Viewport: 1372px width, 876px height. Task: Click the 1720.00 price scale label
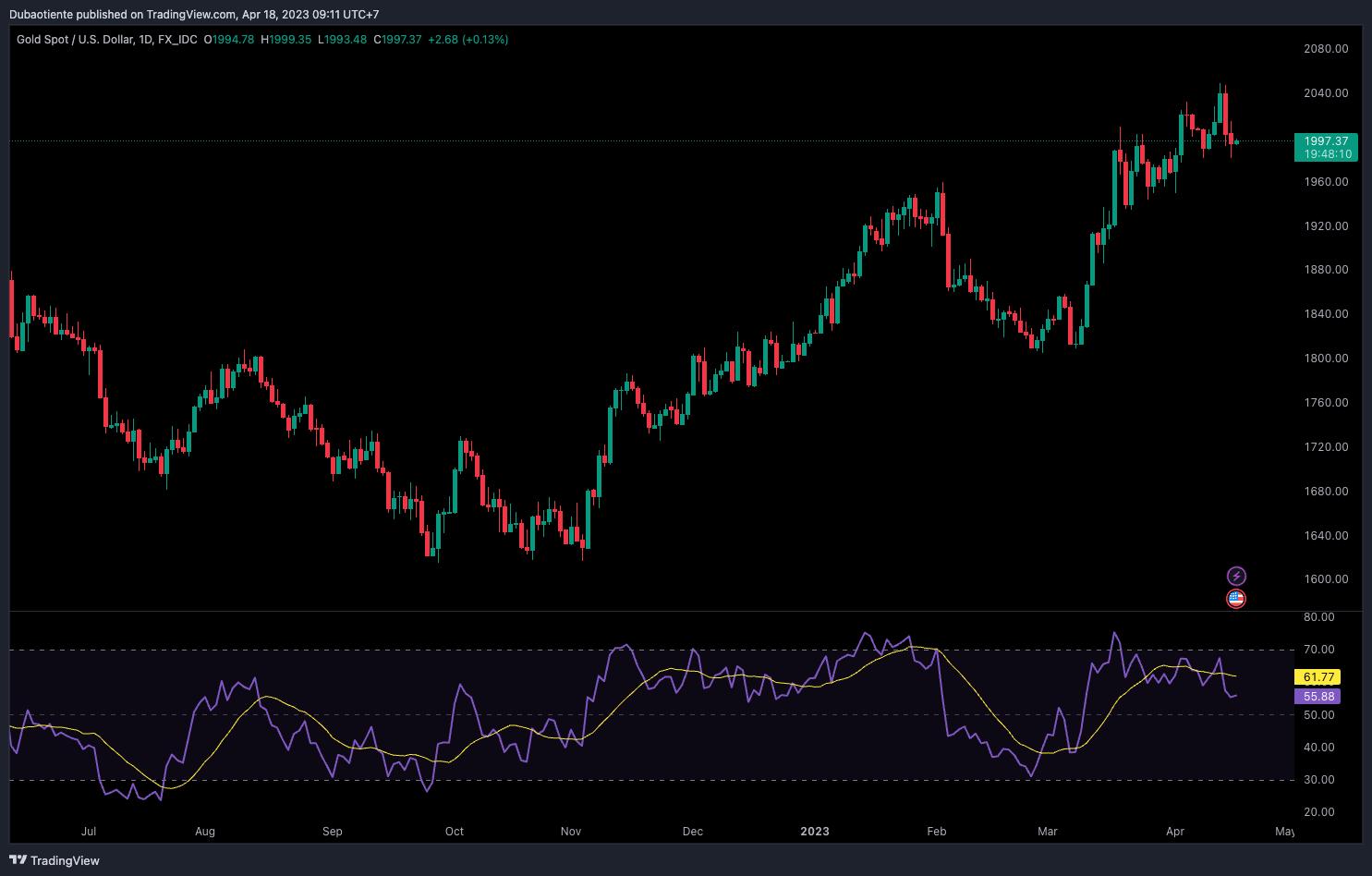1326,447
